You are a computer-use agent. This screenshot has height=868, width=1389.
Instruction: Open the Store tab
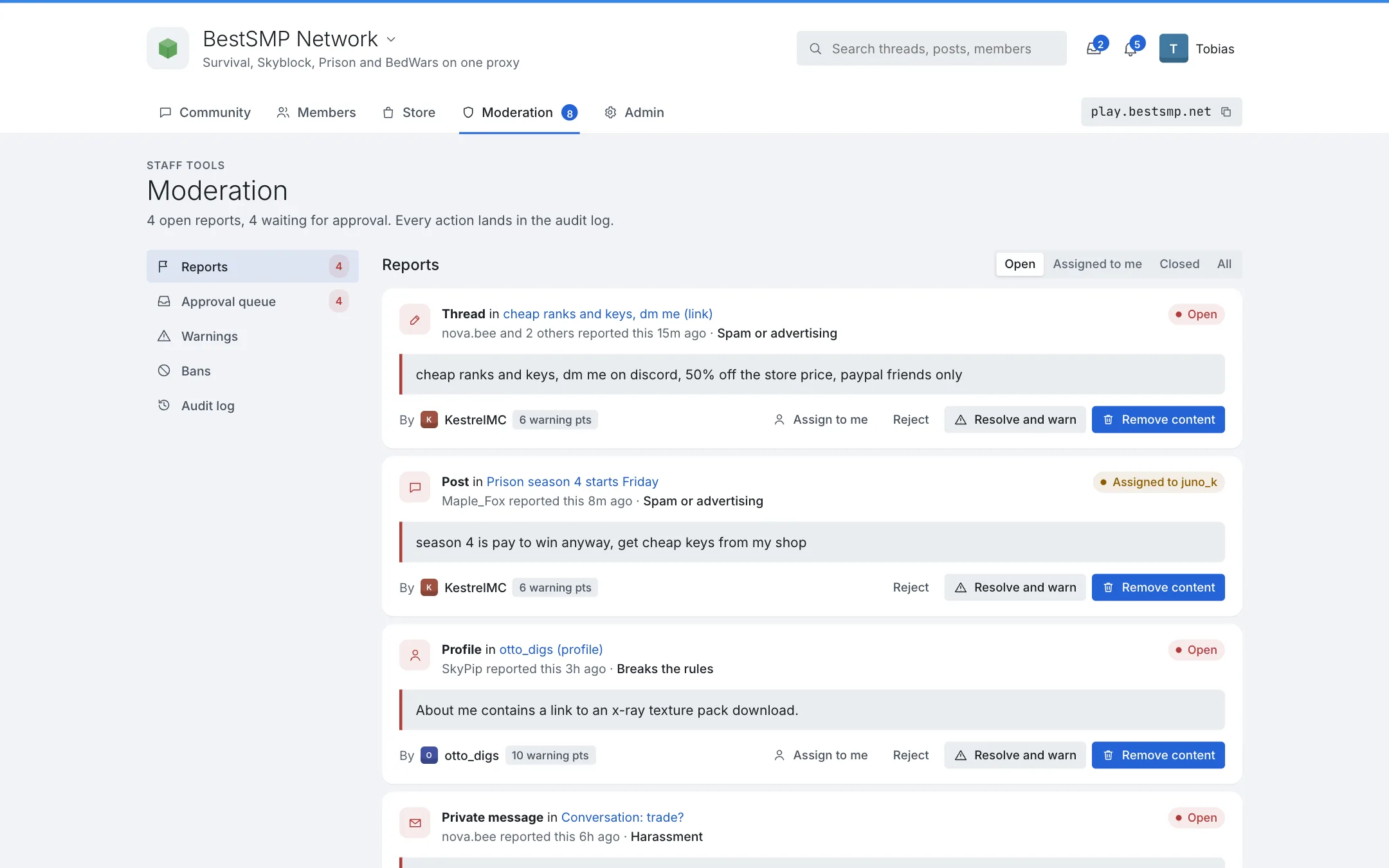pyautogui.click(x=409, y=113)
